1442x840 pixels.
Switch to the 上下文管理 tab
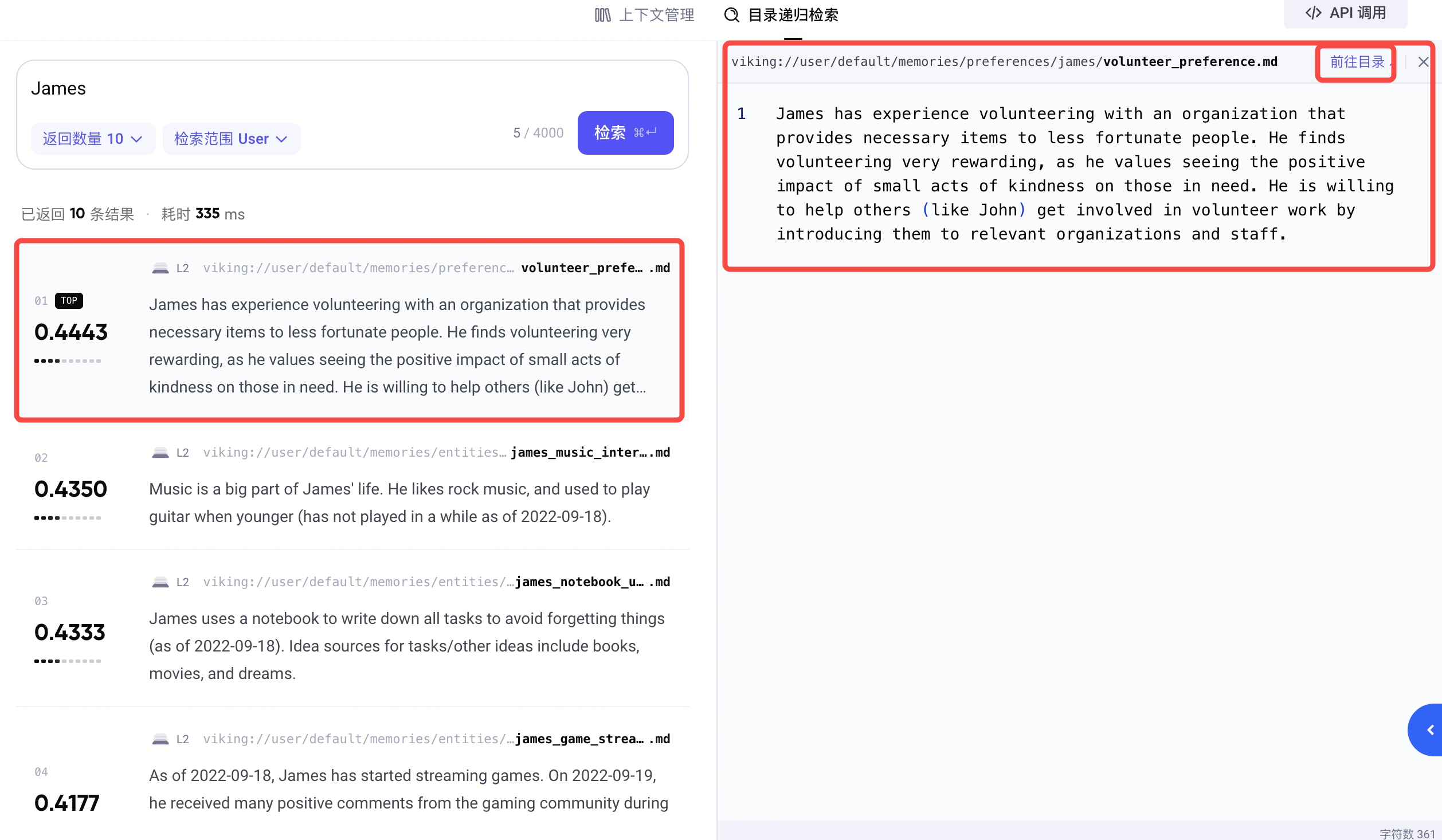click(x=644, y=15)
